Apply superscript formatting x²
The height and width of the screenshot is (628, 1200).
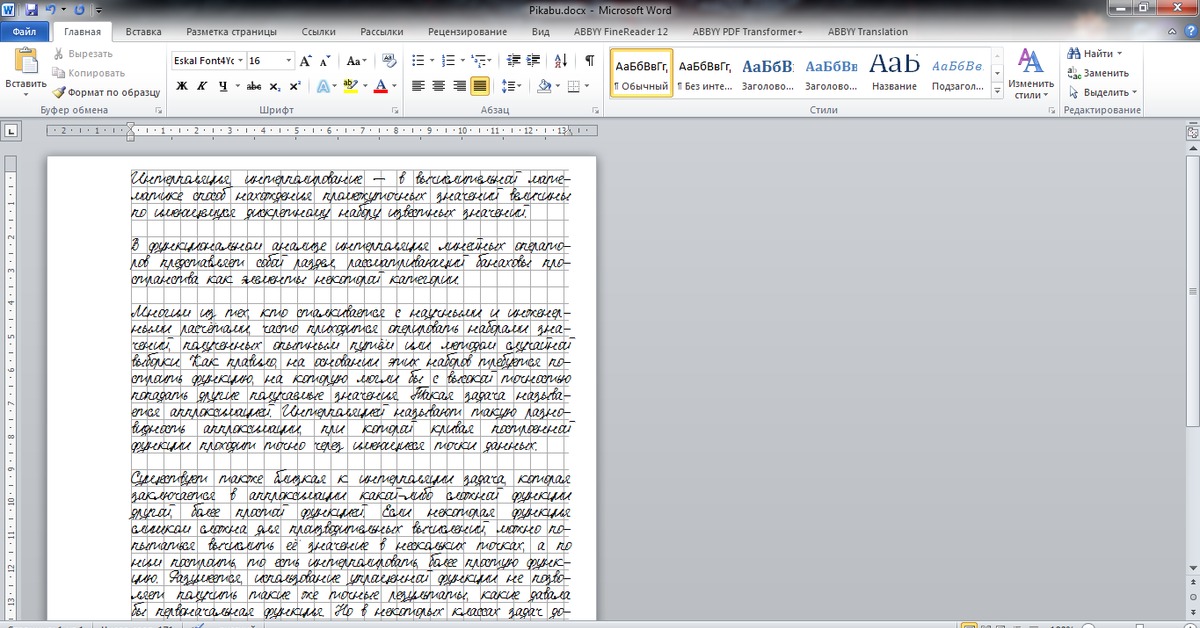coord(297,86)
